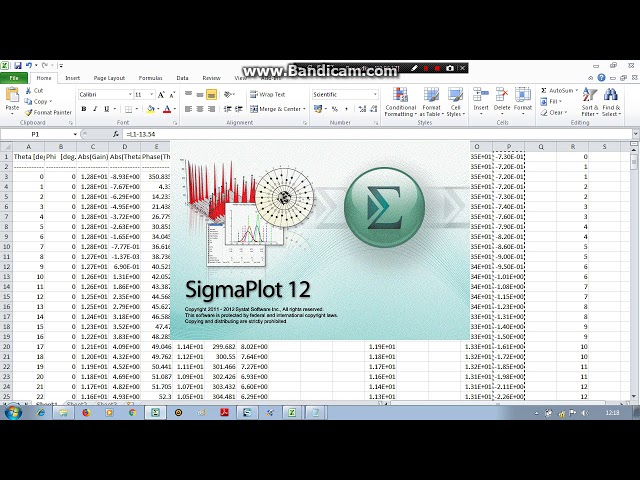640x480 pixels.
Task: Toggle bold formatting
Action: [x=84, y=109]
